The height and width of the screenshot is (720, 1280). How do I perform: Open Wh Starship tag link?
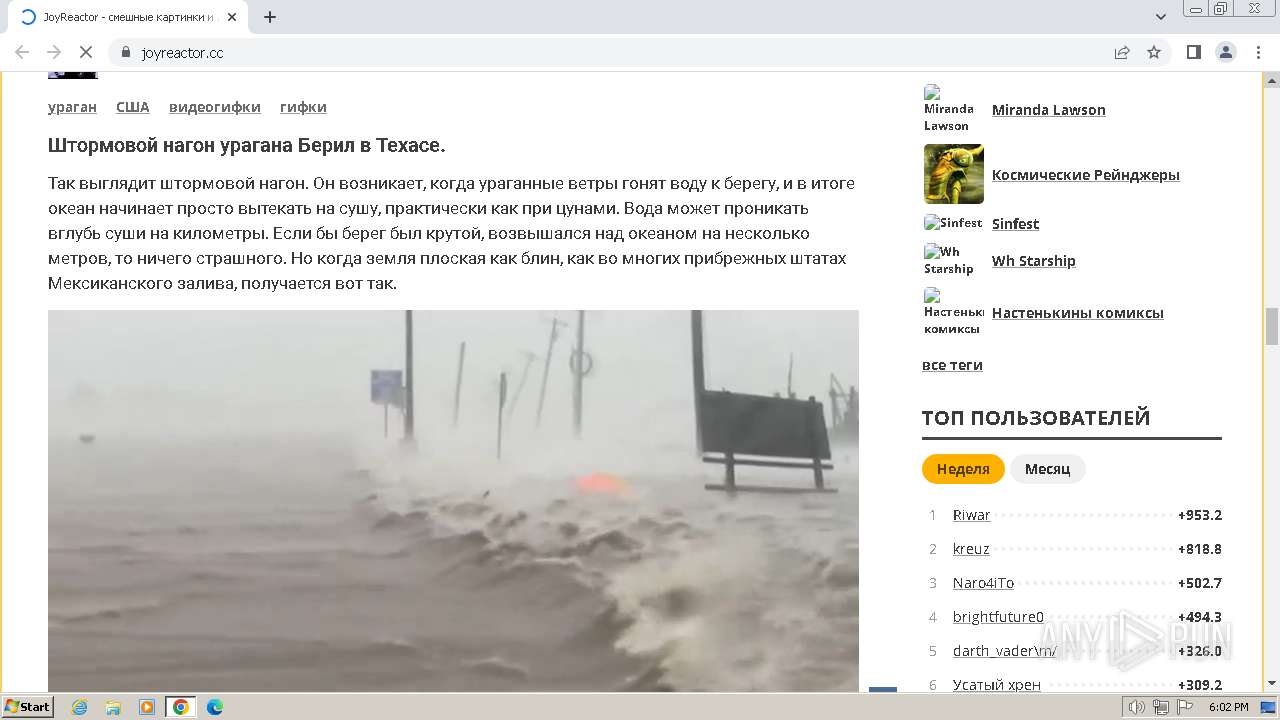tap(1033, 261)
